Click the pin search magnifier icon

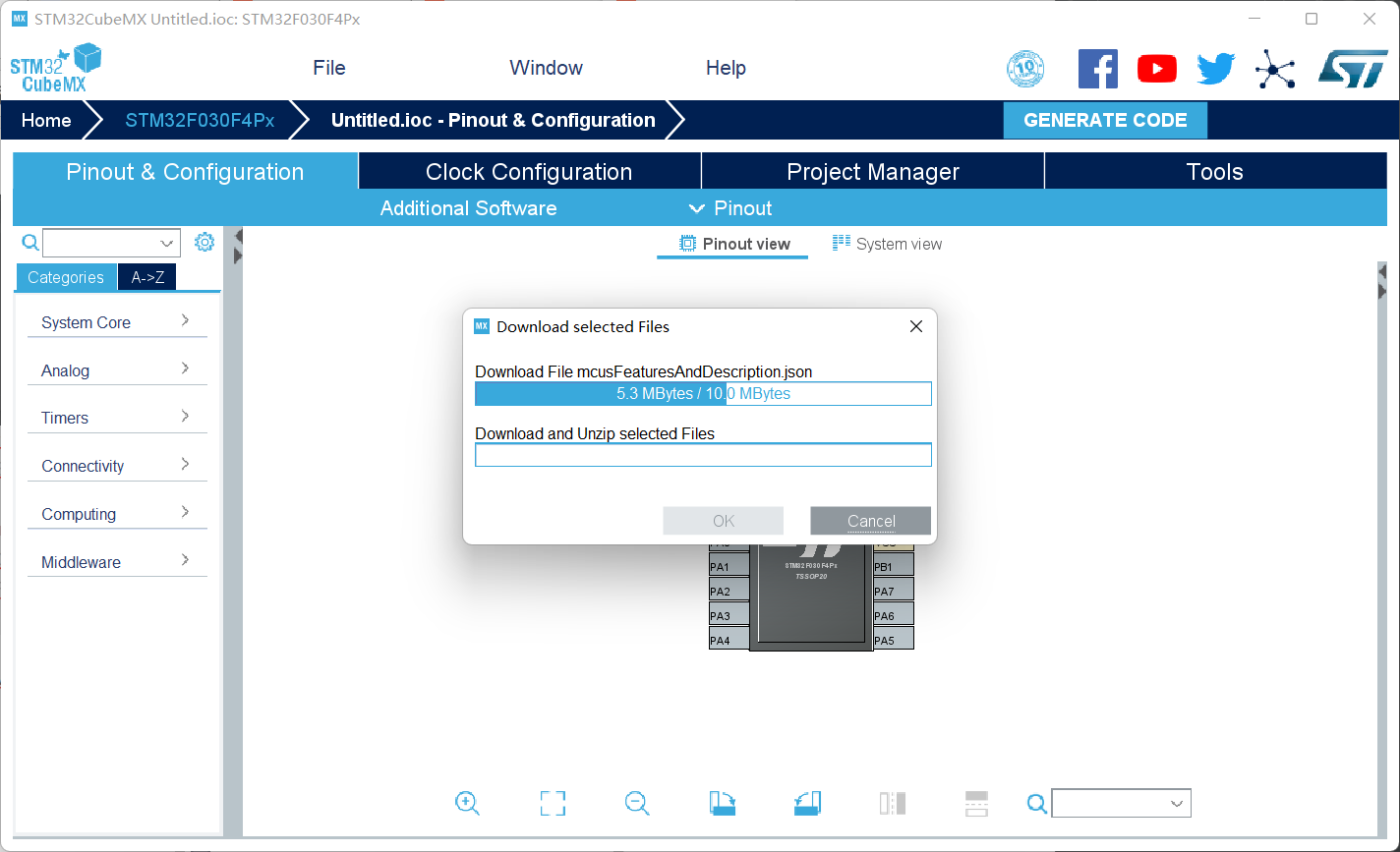coord(1037,804)
